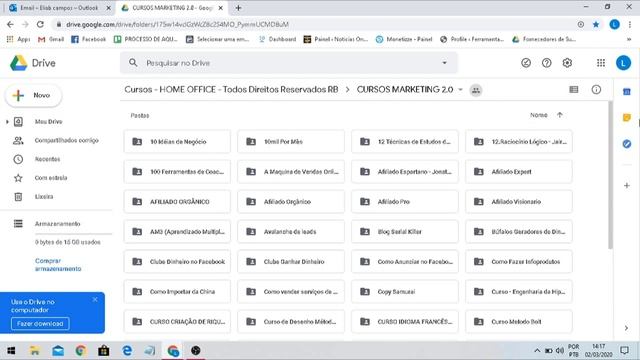Viewport: 640px width, 360px height.
Task: Close the CURSOS MARKETING 2.0 browser tab
Action: tap(220, 8)
